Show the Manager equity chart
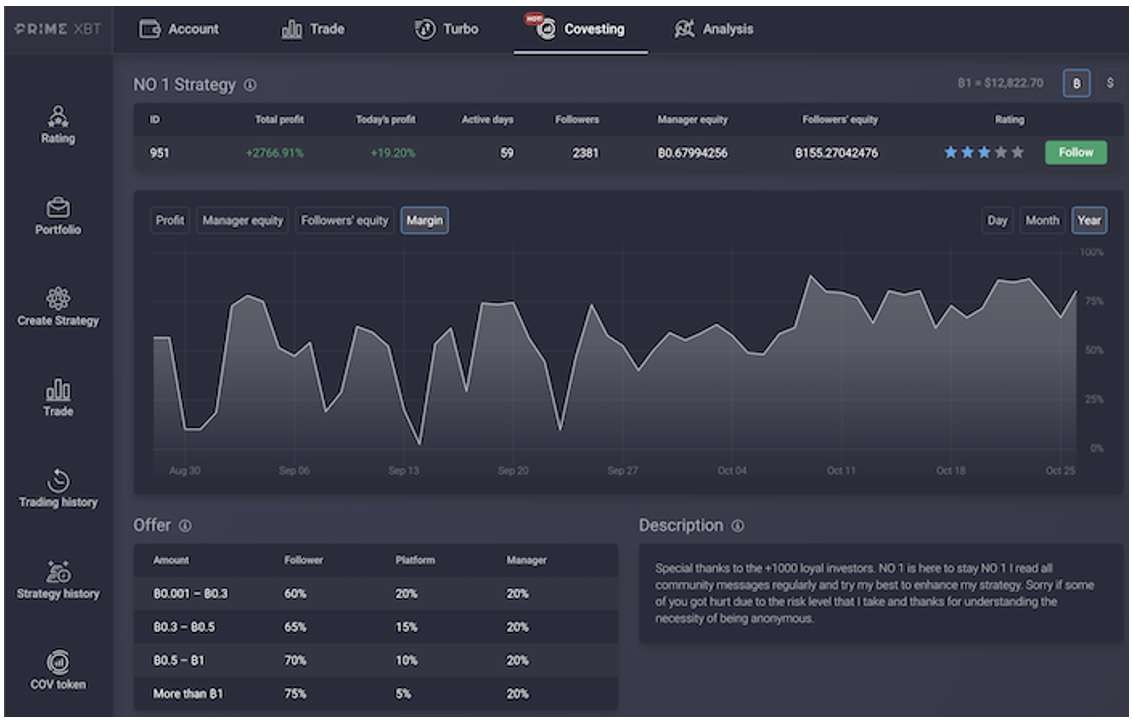Screen dimensions: 1133x721 243,220
